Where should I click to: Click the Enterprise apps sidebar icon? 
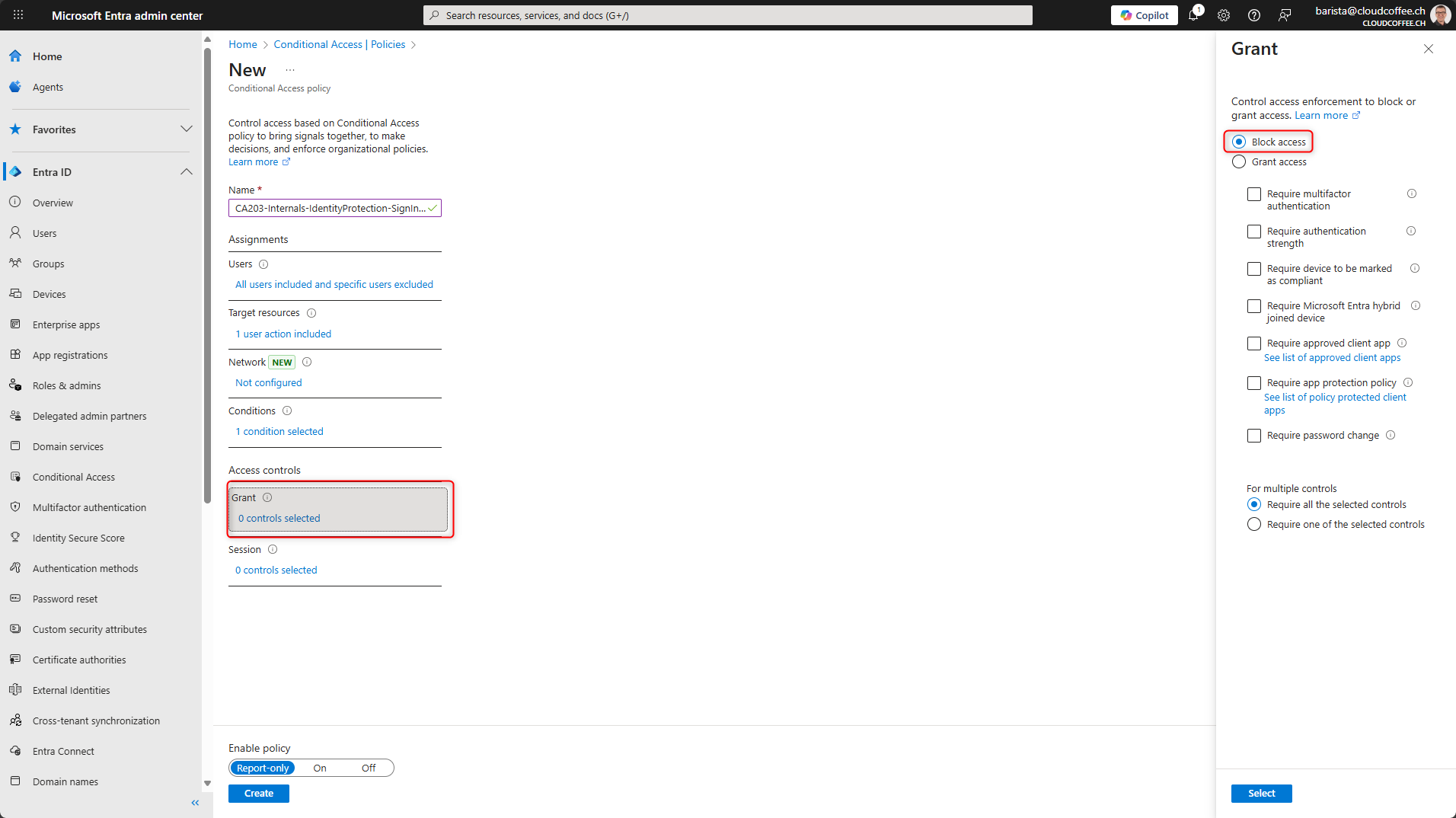[15, 324]
